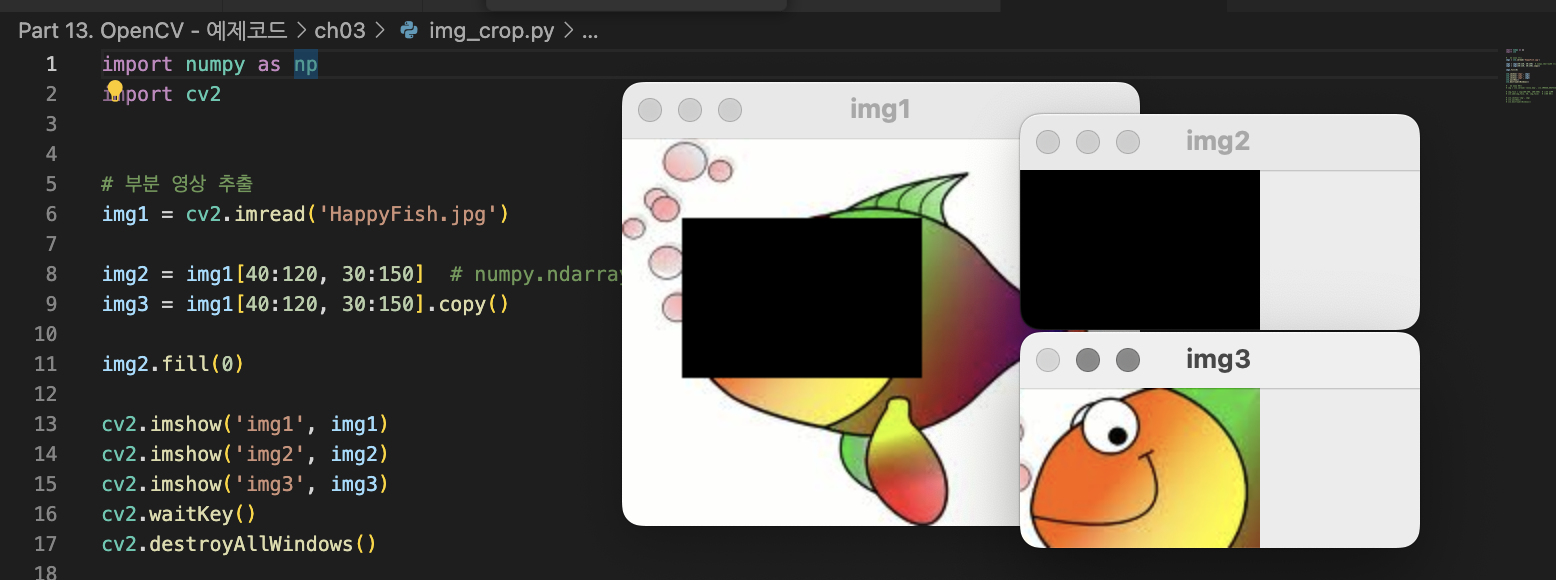Open the img_crop.py breadcrumb item
1556x580 pixels.
click(x=491, y=30)
